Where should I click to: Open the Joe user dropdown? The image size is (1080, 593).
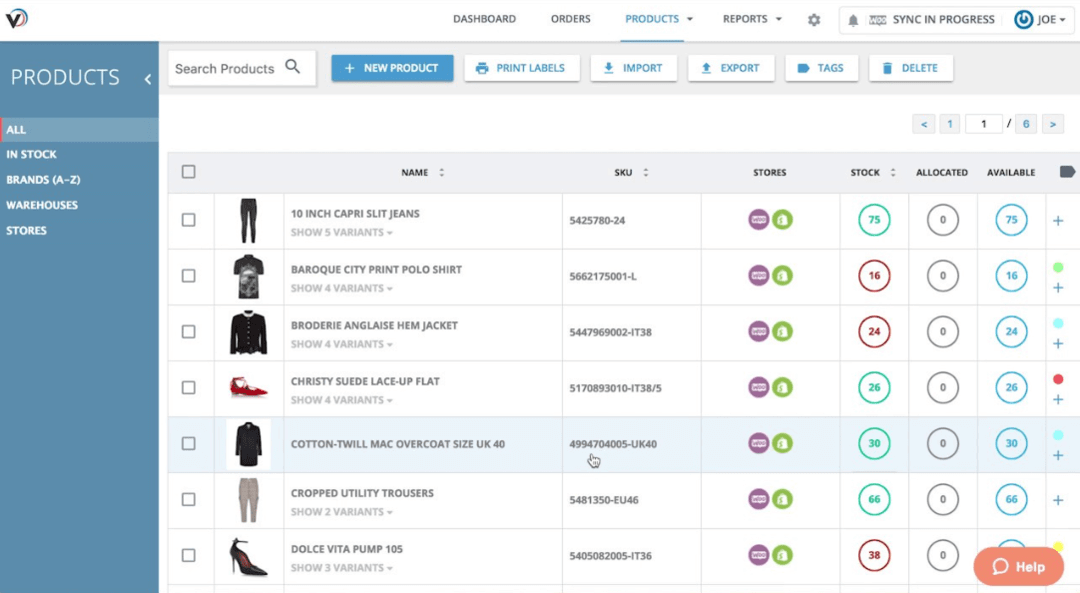click(x=1041, y=19)
